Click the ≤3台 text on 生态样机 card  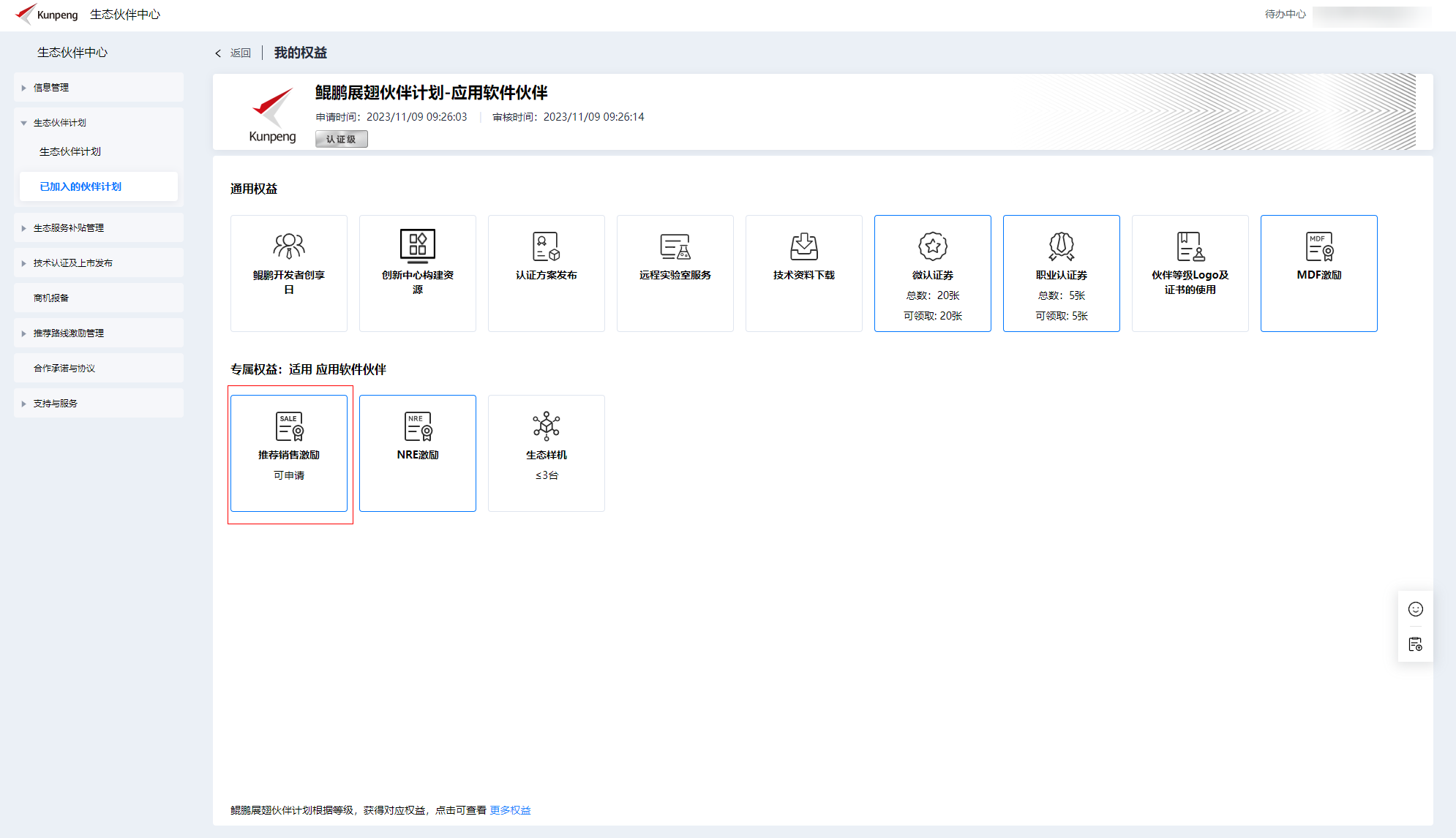click(x=547, y=475)
